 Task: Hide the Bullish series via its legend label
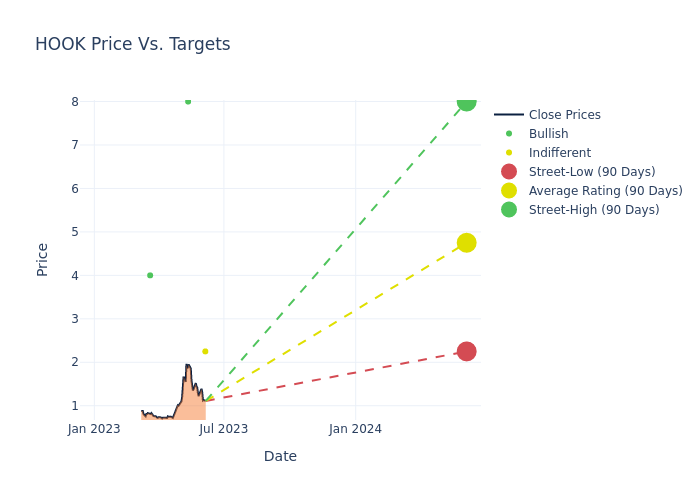[x=548, y=134]
